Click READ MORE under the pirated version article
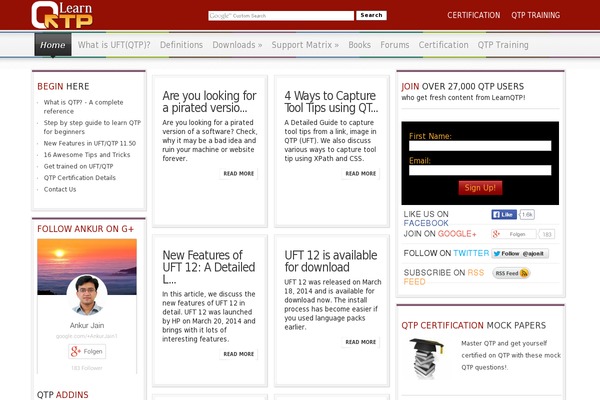This screenshot has height=400, width=600. pos(239,173)
